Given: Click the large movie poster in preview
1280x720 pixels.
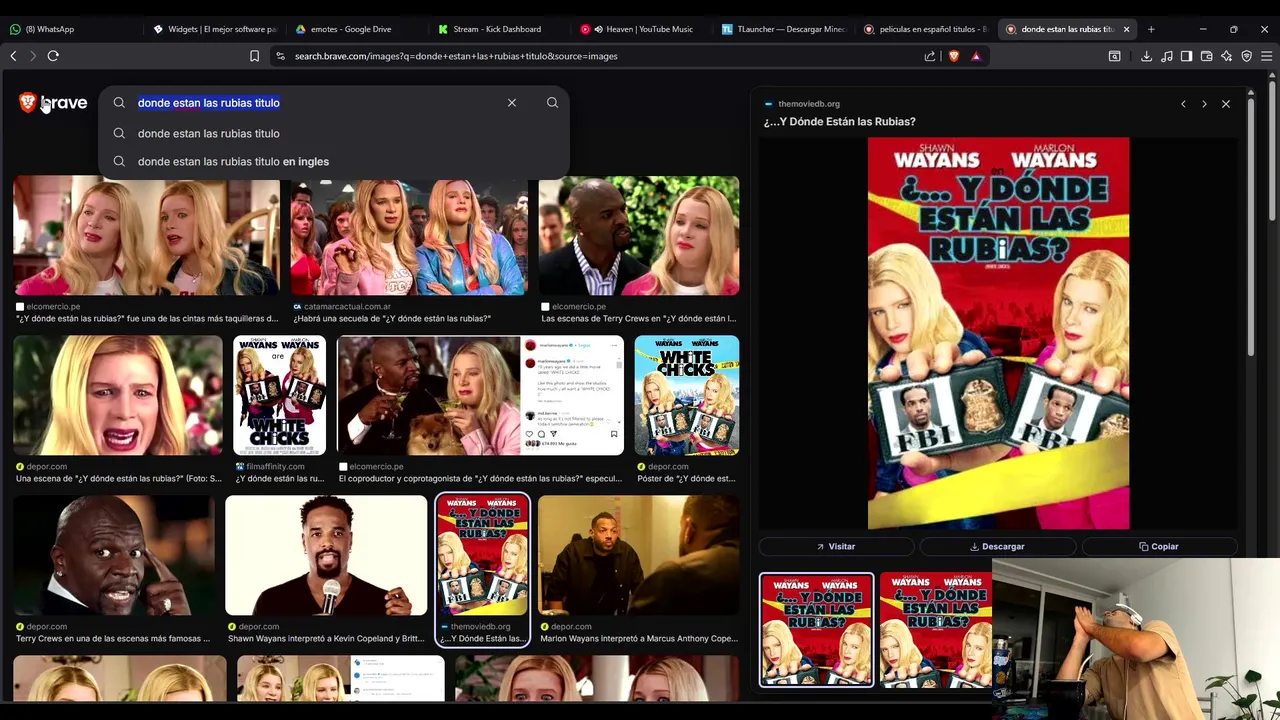Looking at the screenshot, I should pyautogui.click(x=998, y=333).
